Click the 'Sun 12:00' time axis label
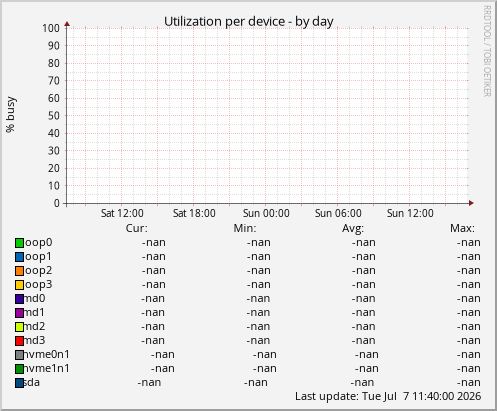Image resolution: width=497 pixels, height=411 pixels. 410,213
